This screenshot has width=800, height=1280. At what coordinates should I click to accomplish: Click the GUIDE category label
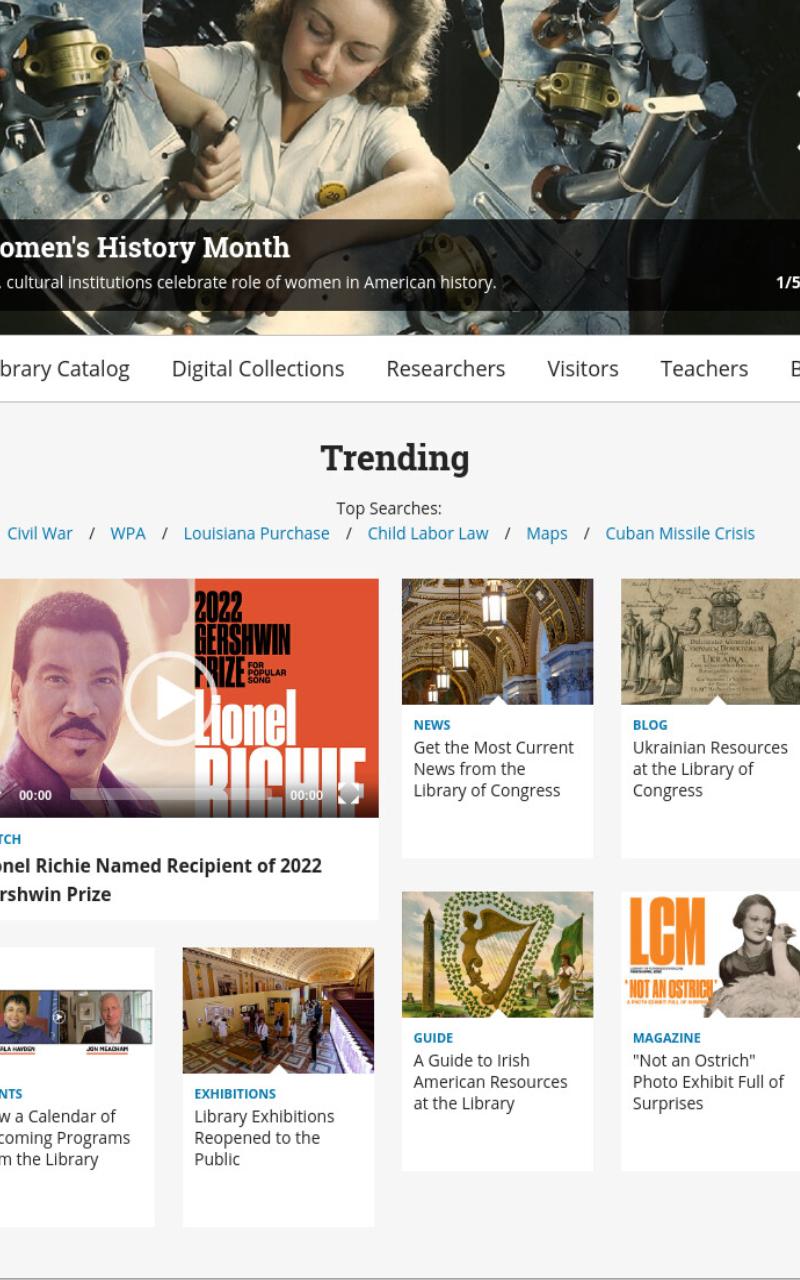coord(433,1038)
